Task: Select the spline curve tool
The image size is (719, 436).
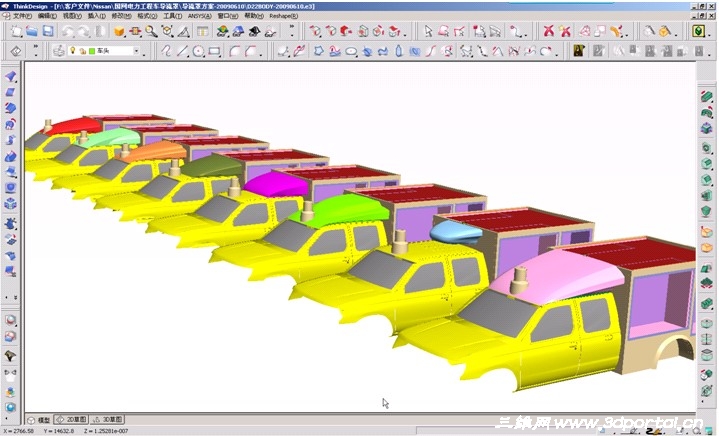Action: (166, 51)
